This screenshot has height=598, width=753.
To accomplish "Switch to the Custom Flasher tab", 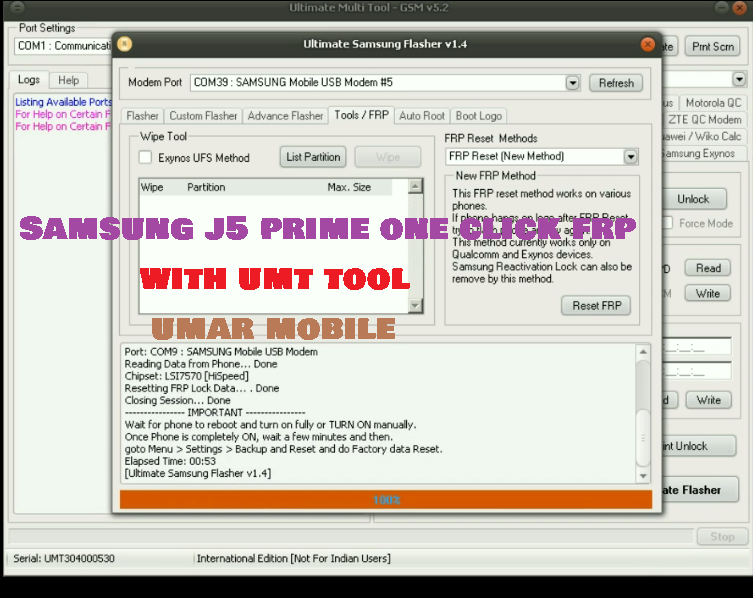I will coord(203,116).
